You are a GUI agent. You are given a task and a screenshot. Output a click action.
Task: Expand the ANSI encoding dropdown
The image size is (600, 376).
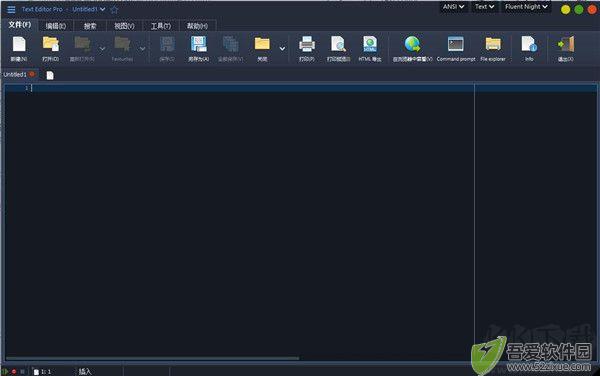click(x=462, y=7)
